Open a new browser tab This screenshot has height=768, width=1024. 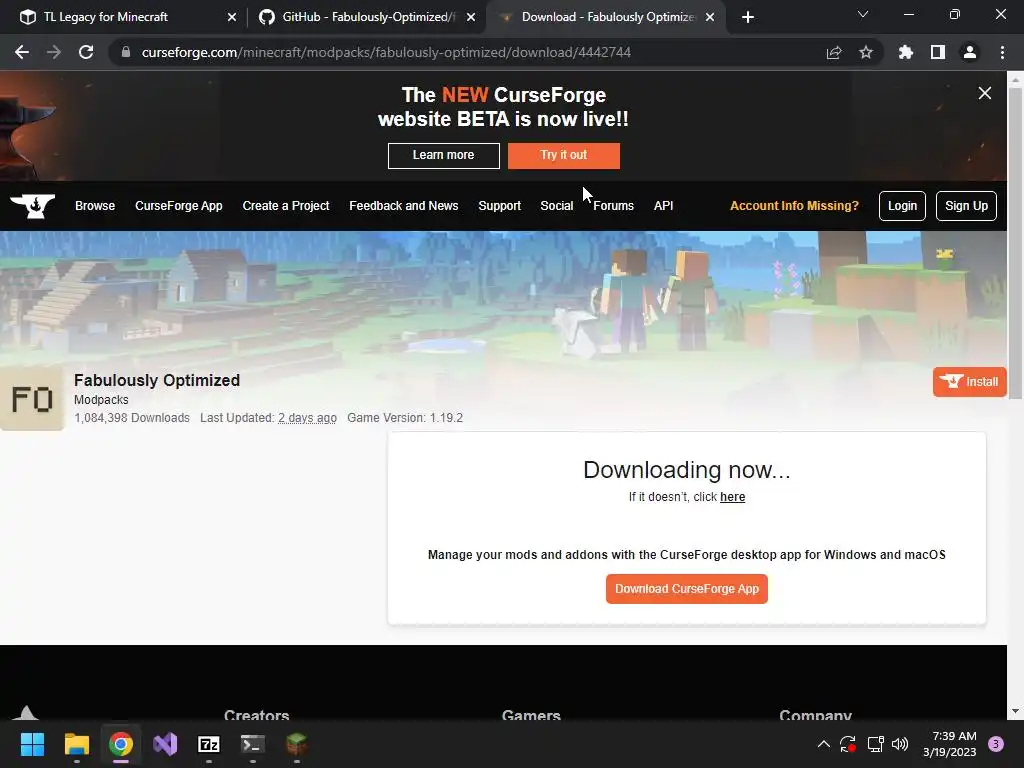[x=748, y=17]
